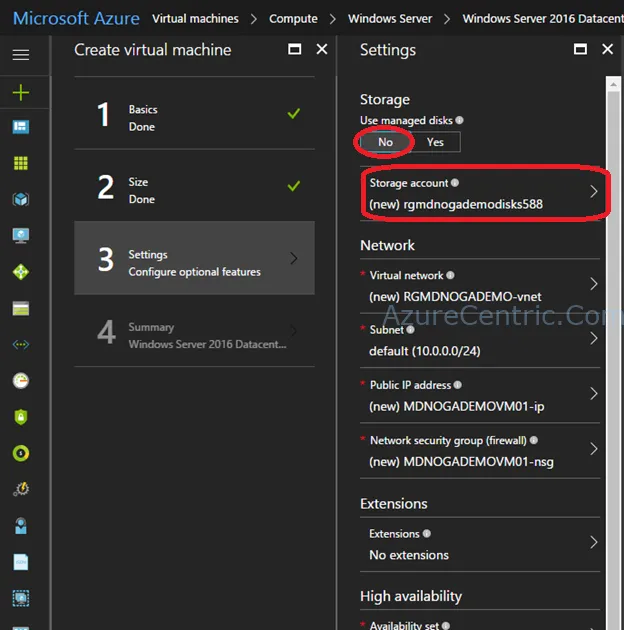Navigate to Windows Server breadcrumb
This screenshot has width=624, height=630.
point(390,18)
